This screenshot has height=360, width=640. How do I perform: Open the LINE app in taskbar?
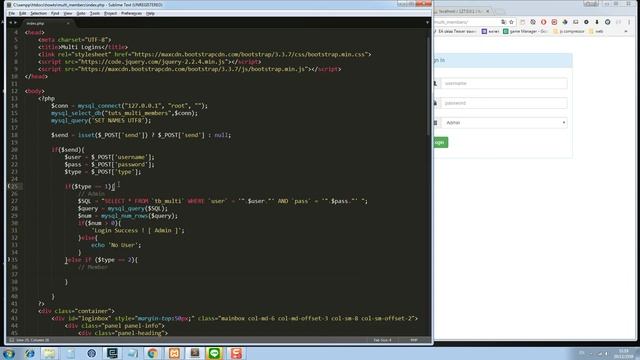click(215, 353)
